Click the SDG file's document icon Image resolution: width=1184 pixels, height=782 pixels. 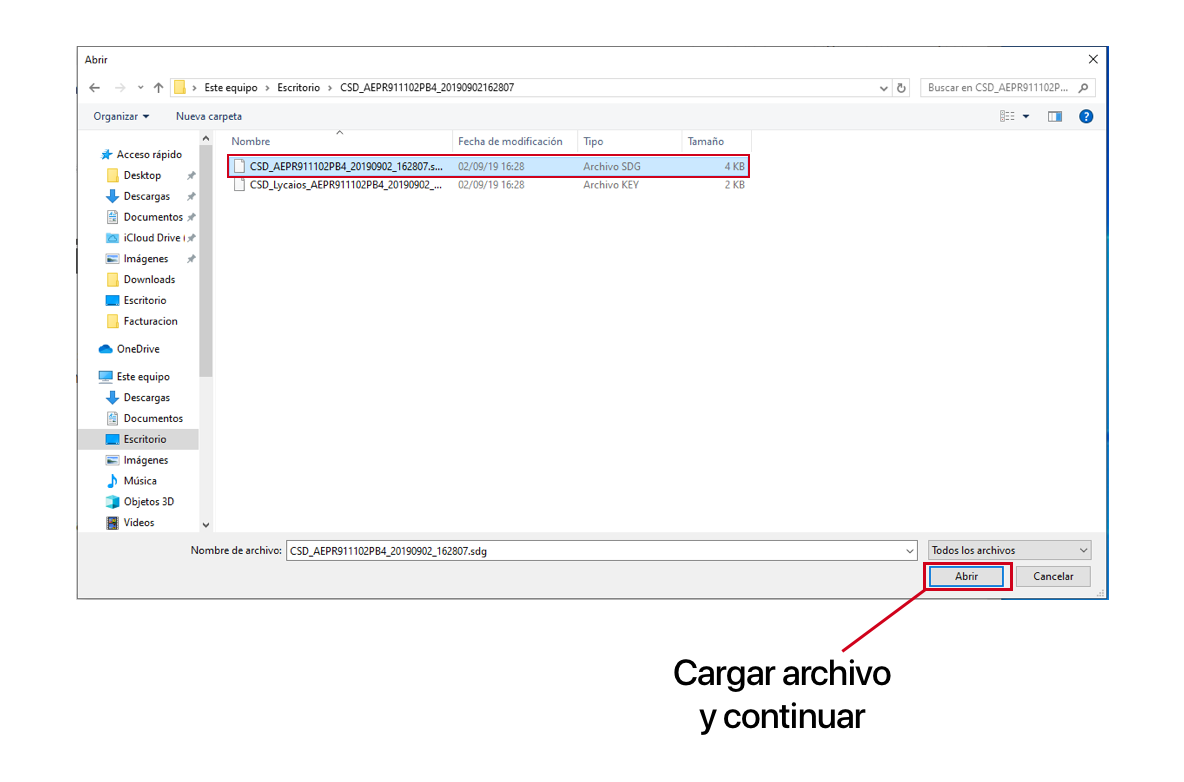(239, 166)
